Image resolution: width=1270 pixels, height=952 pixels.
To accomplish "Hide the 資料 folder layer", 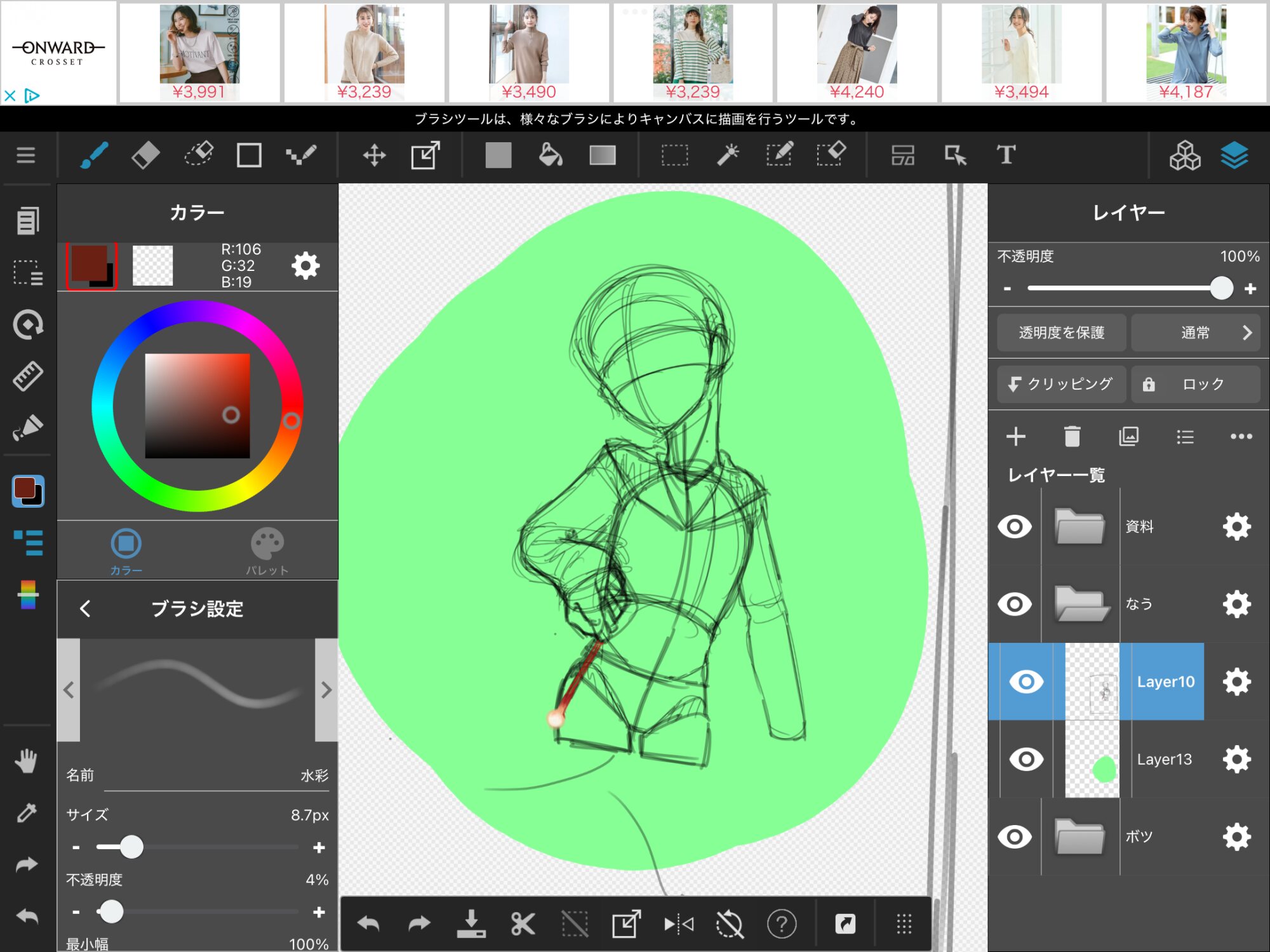I will 1015,527.
